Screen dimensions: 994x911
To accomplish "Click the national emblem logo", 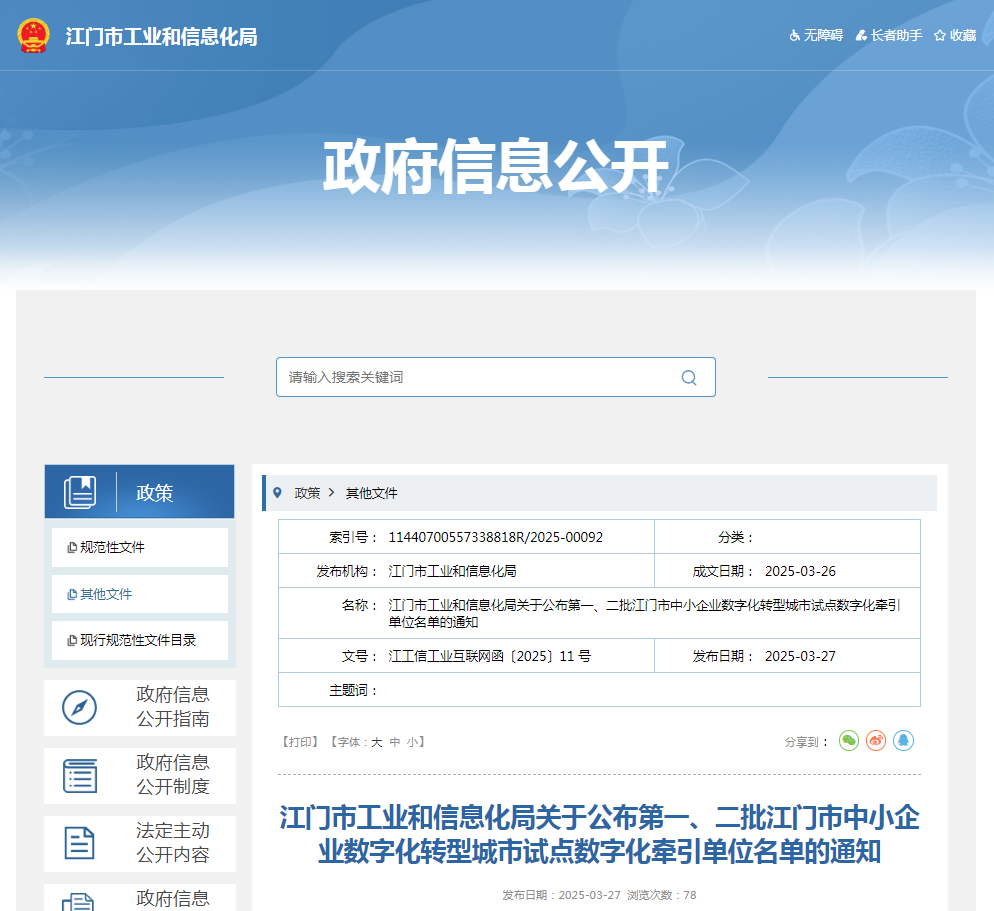I will pyautogui.click(x=34, y=36).
